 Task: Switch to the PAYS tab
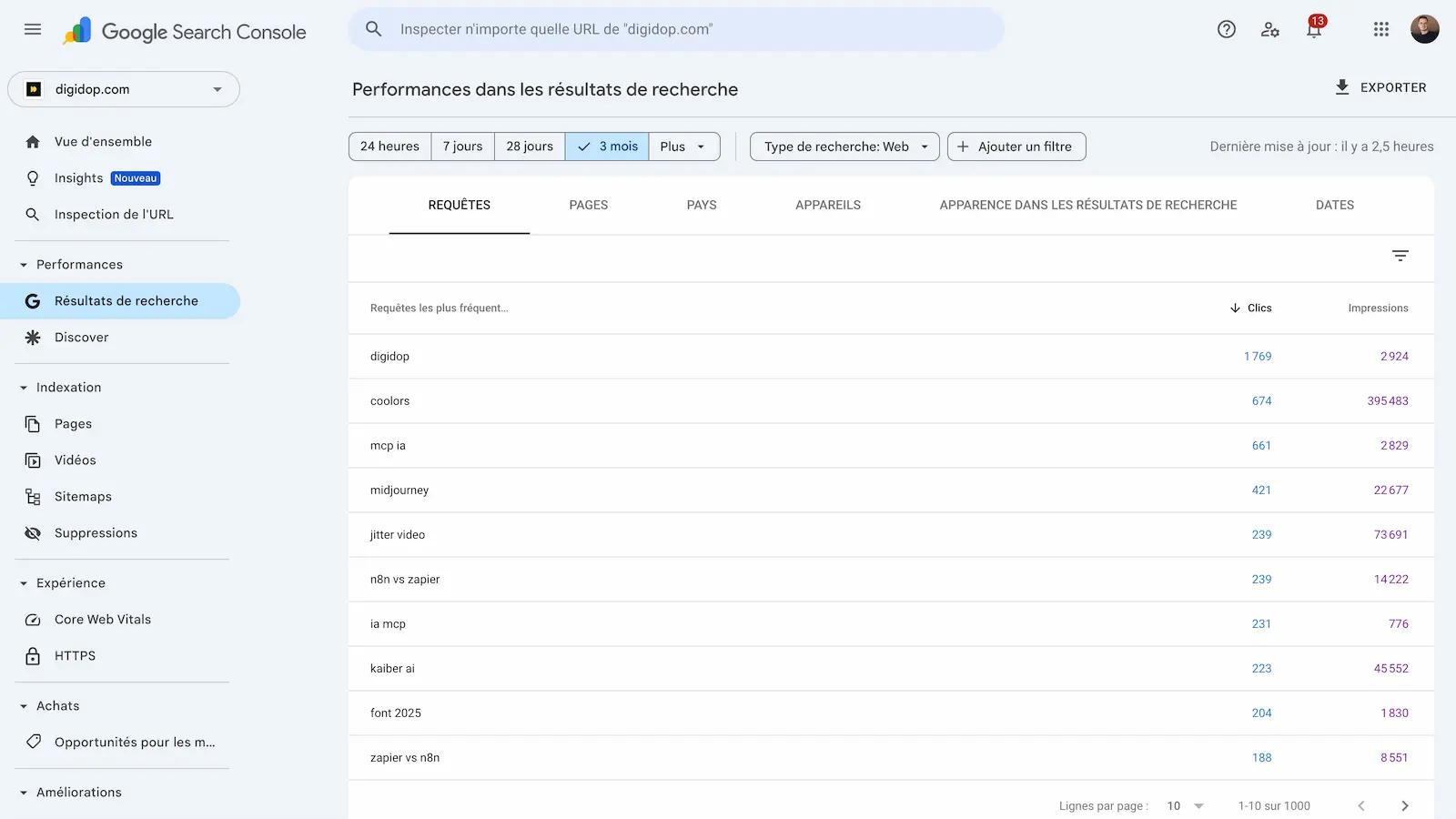coord(702,206)
